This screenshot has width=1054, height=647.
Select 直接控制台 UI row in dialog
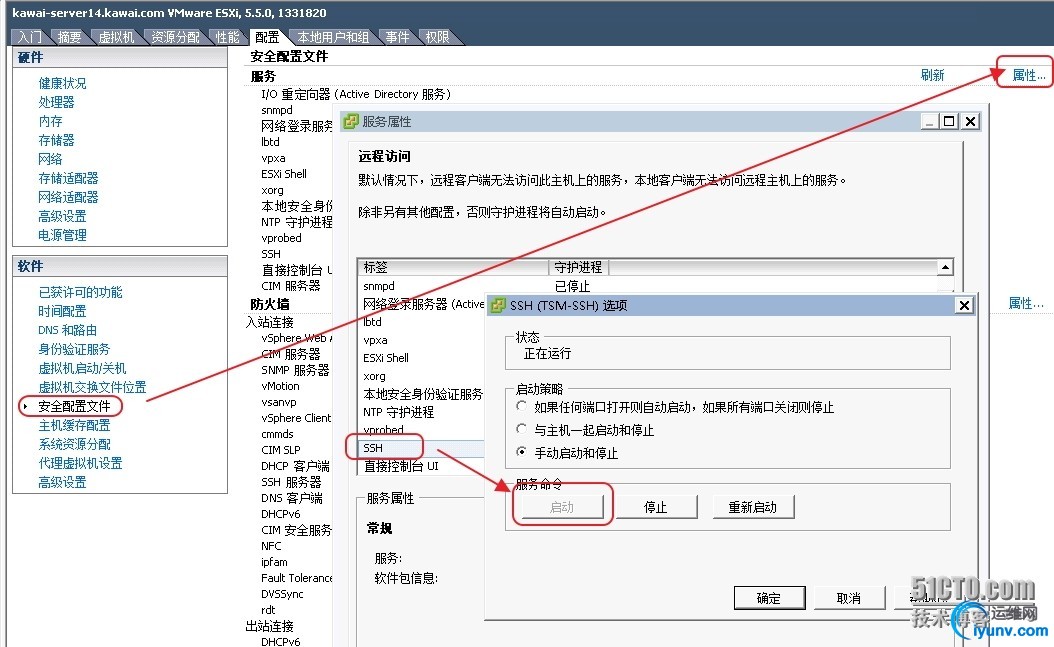(421, 466)
